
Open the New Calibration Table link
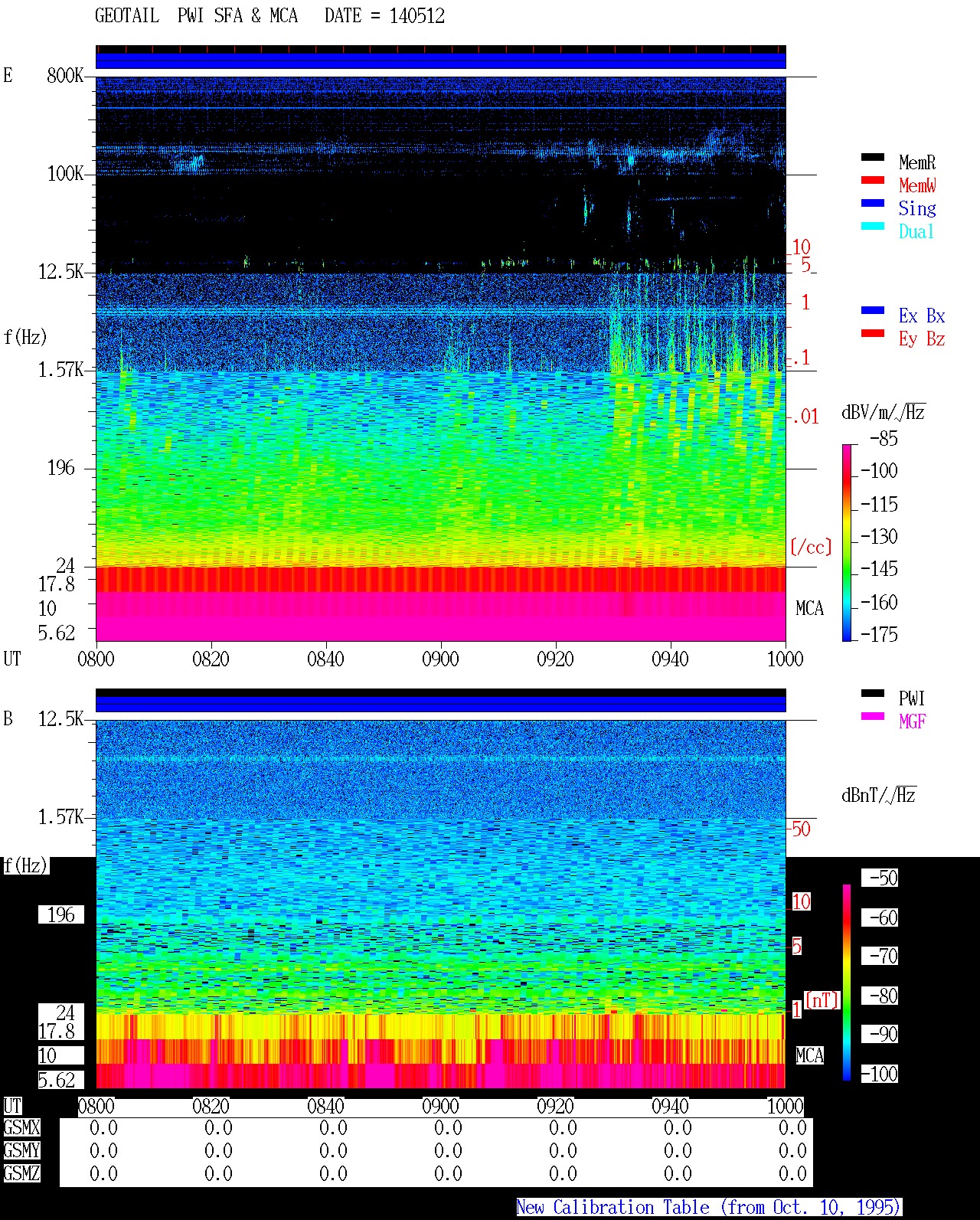(708, 1207)
